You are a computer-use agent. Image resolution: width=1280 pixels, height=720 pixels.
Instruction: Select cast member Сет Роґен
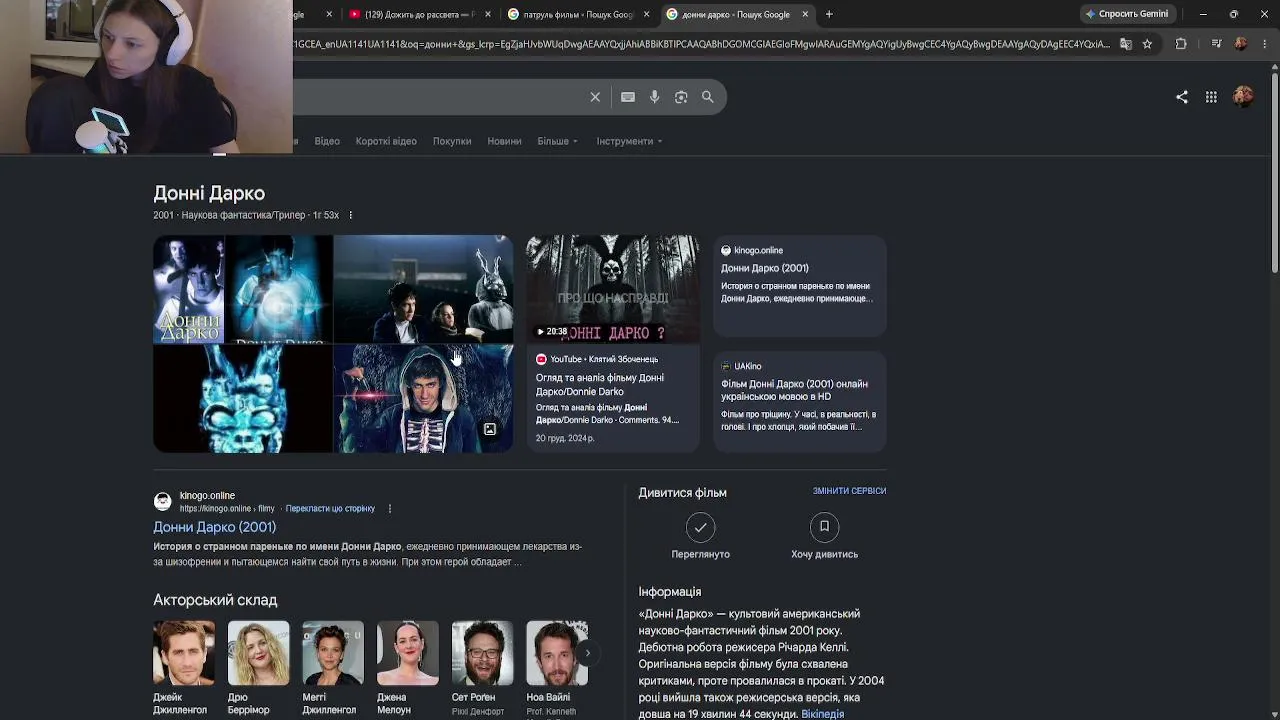tap(482, 668)
